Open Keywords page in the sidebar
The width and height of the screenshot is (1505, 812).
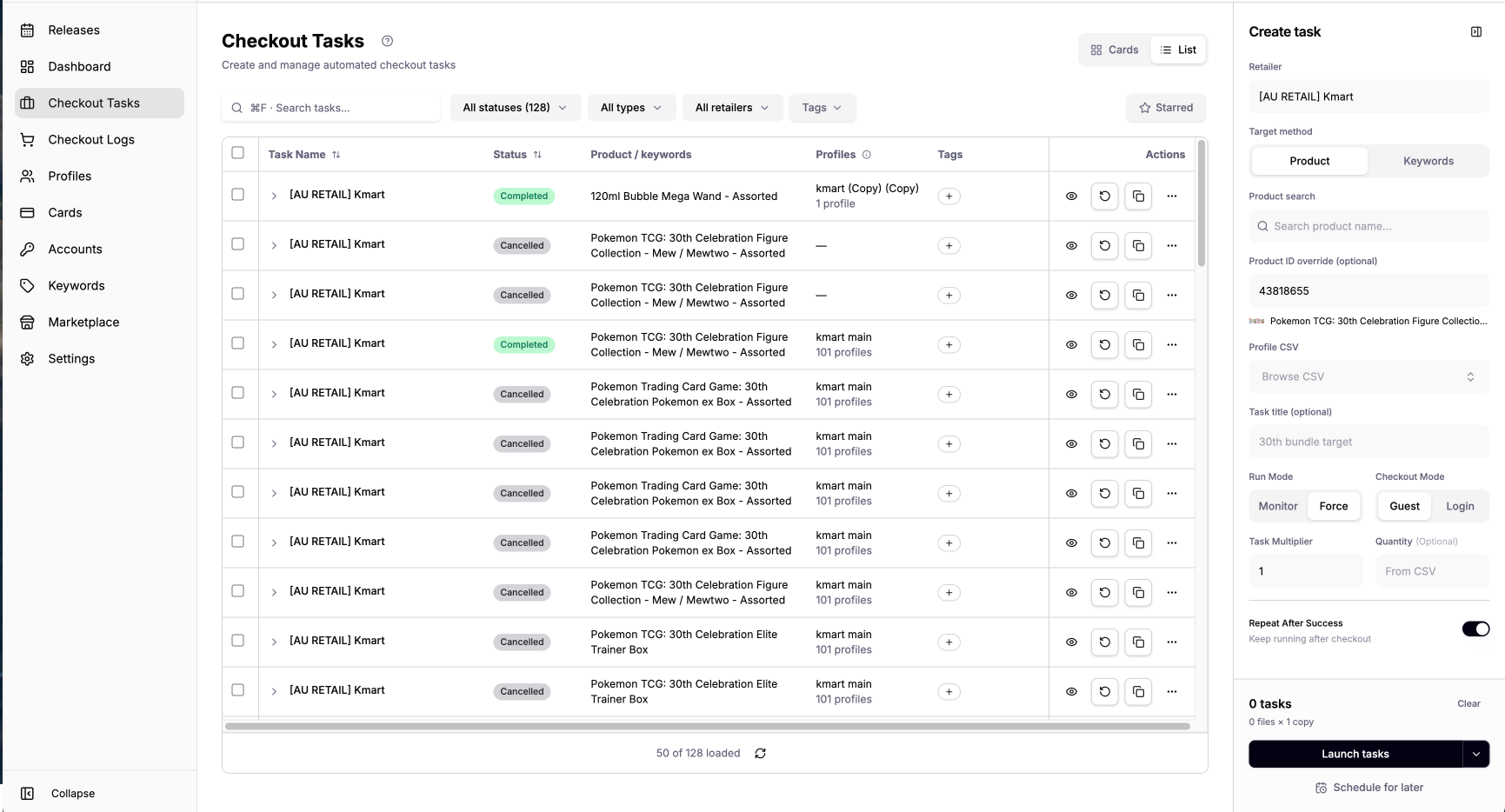click(100, 286)
